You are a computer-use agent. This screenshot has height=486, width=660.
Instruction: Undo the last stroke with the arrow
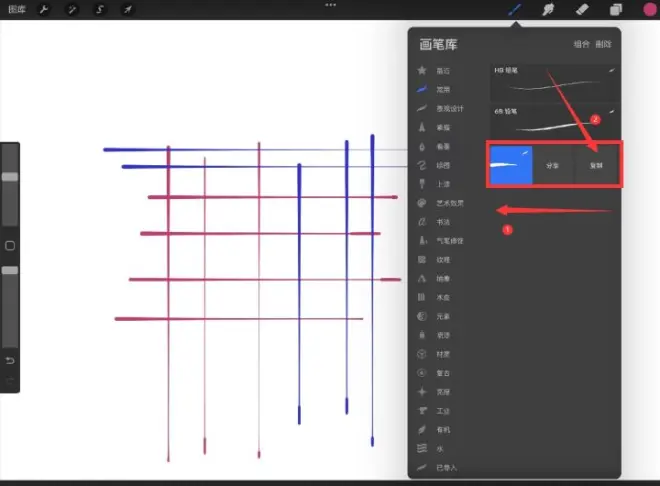tap(10, 361)
